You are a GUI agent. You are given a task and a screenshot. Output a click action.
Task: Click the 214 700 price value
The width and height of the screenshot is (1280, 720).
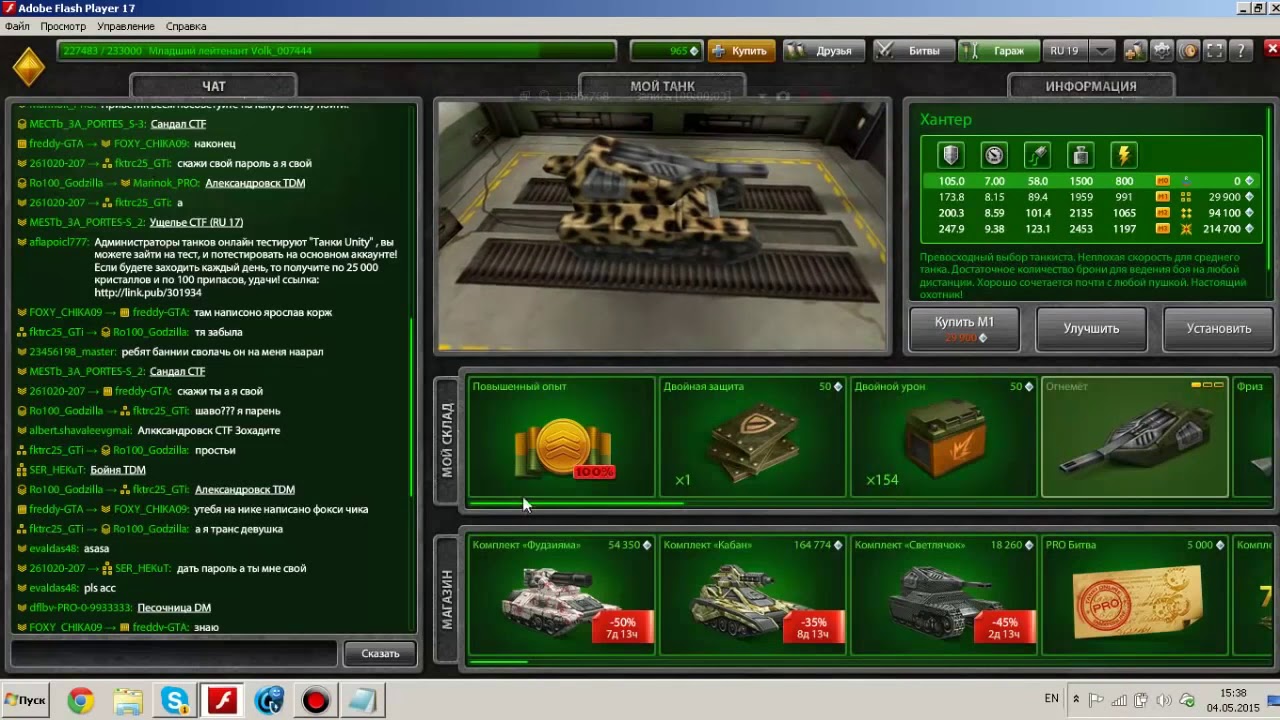[1221, 229]
